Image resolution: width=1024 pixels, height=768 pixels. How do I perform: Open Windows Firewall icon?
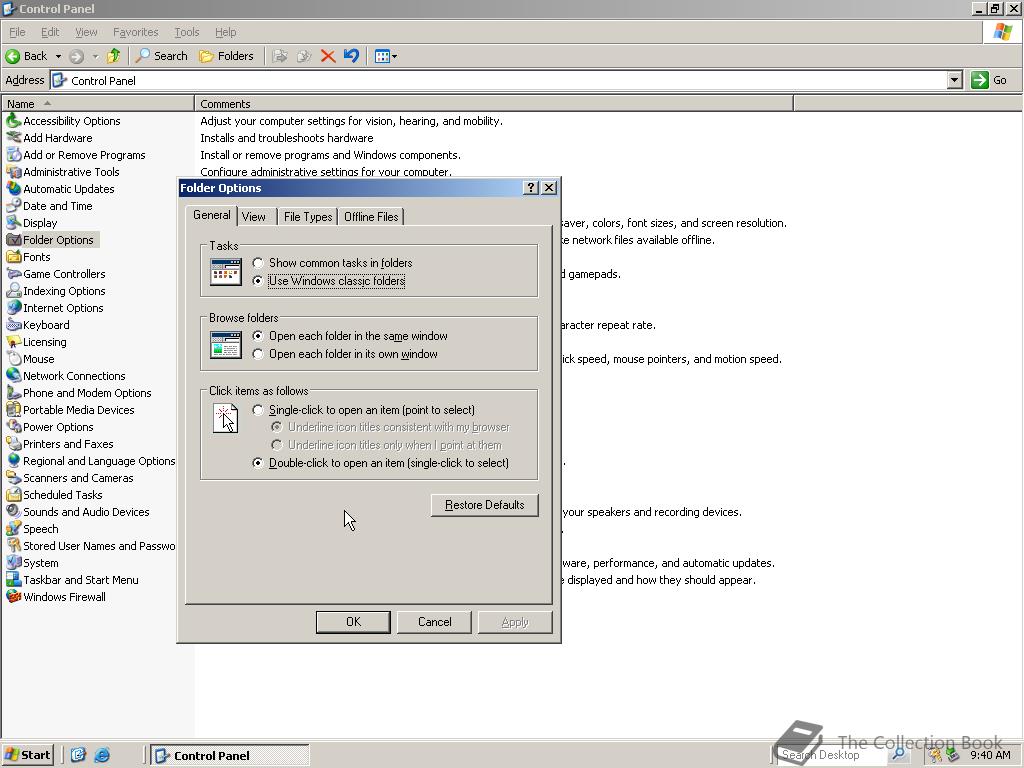point(14,596)
